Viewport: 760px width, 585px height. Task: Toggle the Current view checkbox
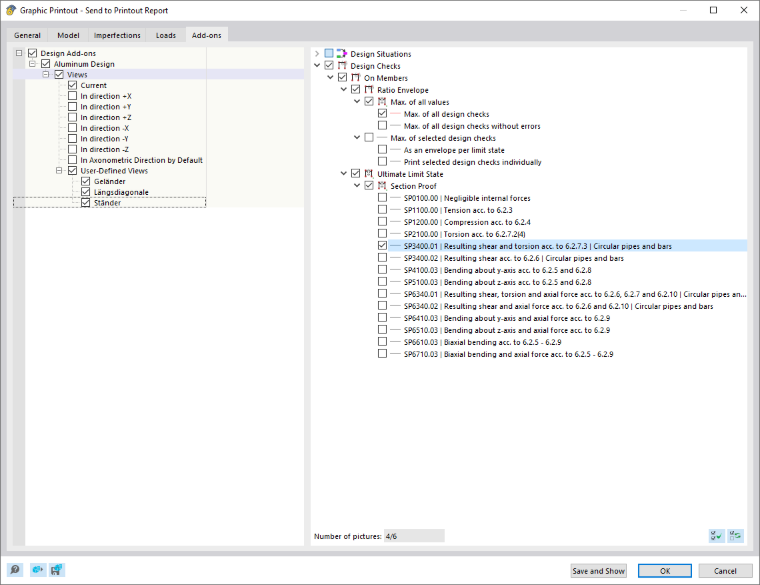73,85
